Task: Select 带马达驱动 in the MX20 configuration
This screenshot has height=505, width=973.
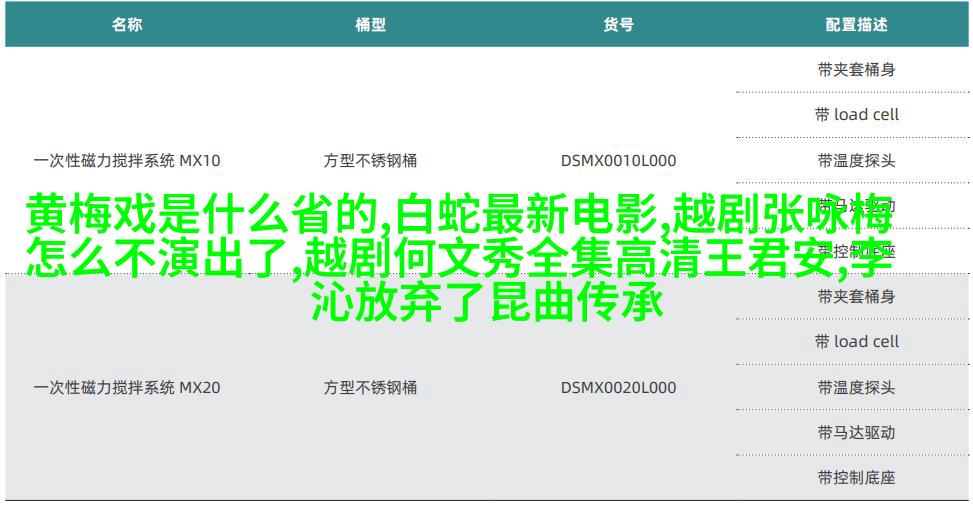Action: point(856,432)
